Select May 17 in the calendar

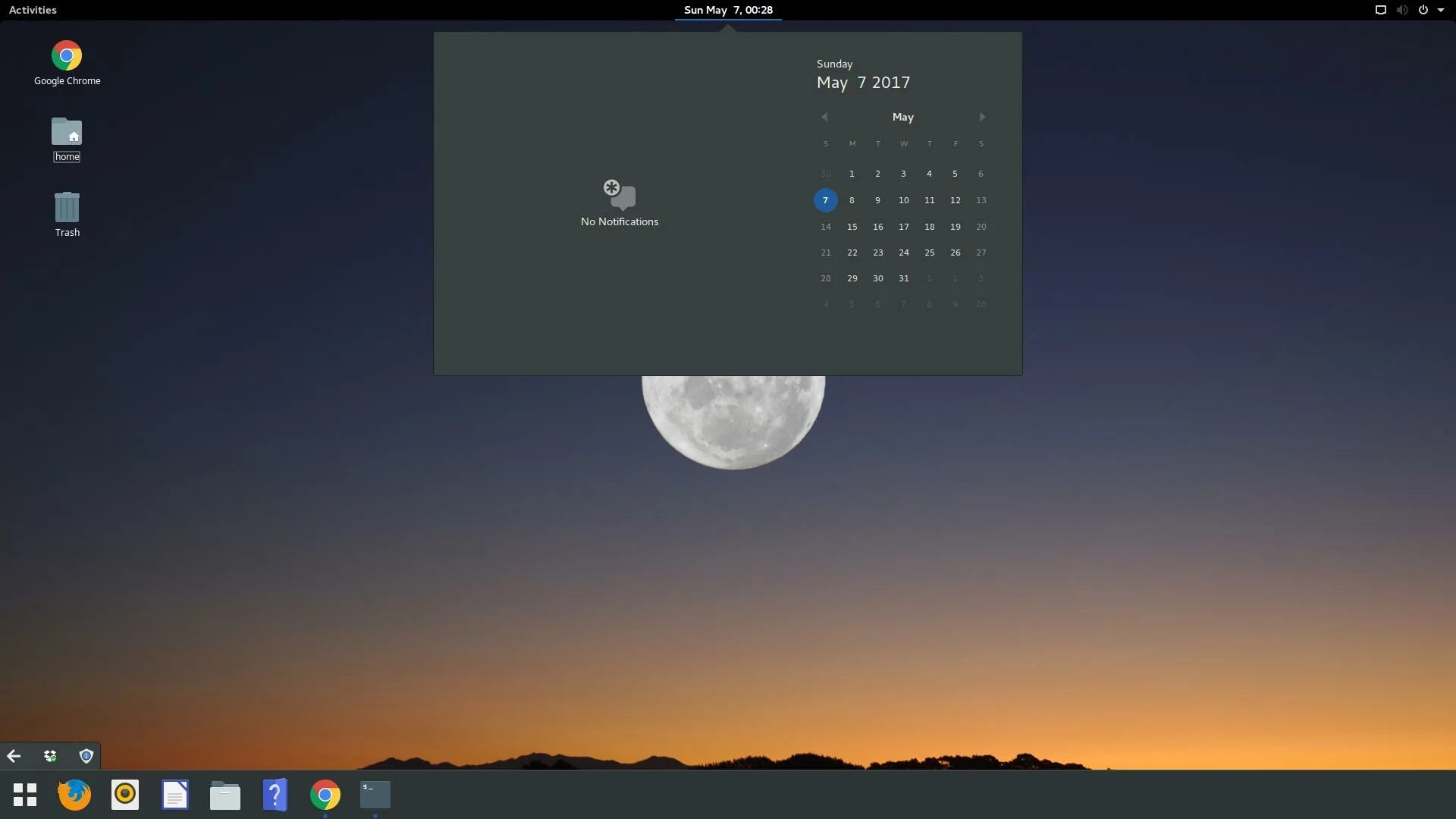[903, 227]
